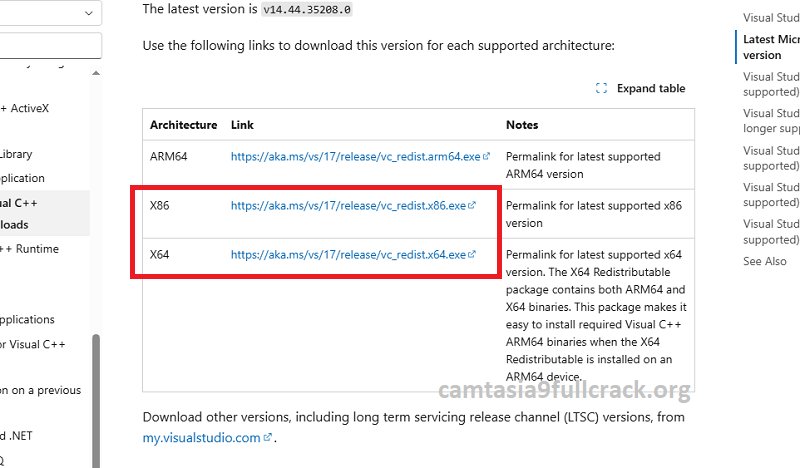Select the ActiveX item in the sidebar
Screen dimensions: 800x468
[25, 108]
